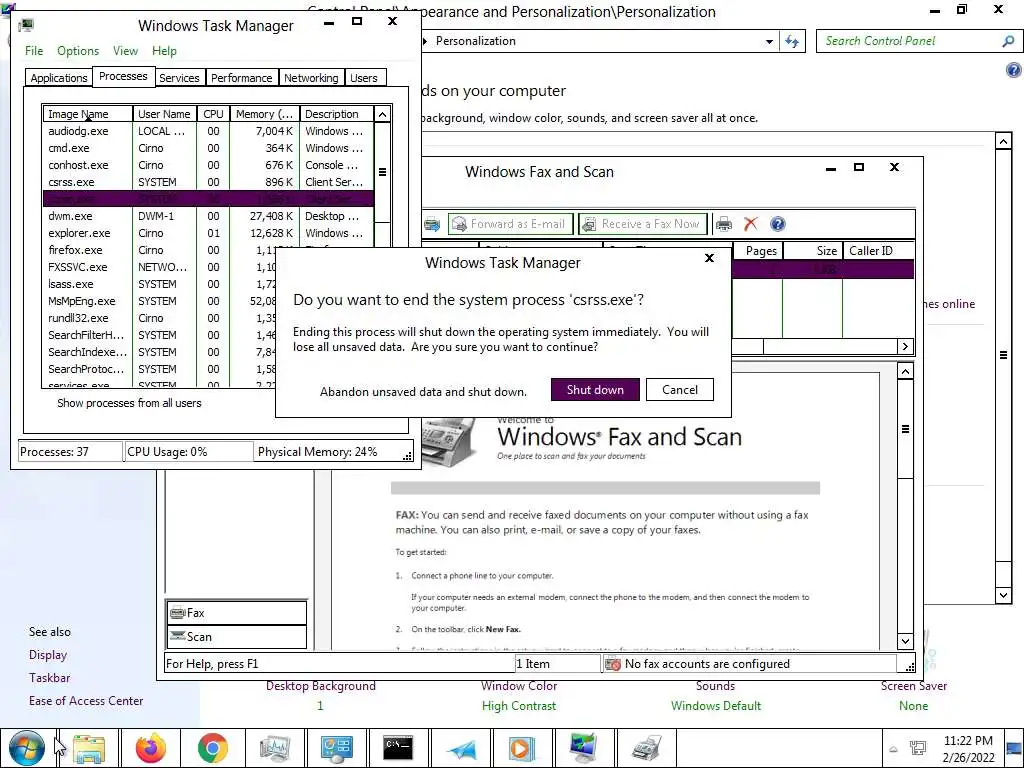This screenshot has width=1024, height=768.
Task: Click the fax preview pane scrollbar thumb
Action: pos(905,429)
